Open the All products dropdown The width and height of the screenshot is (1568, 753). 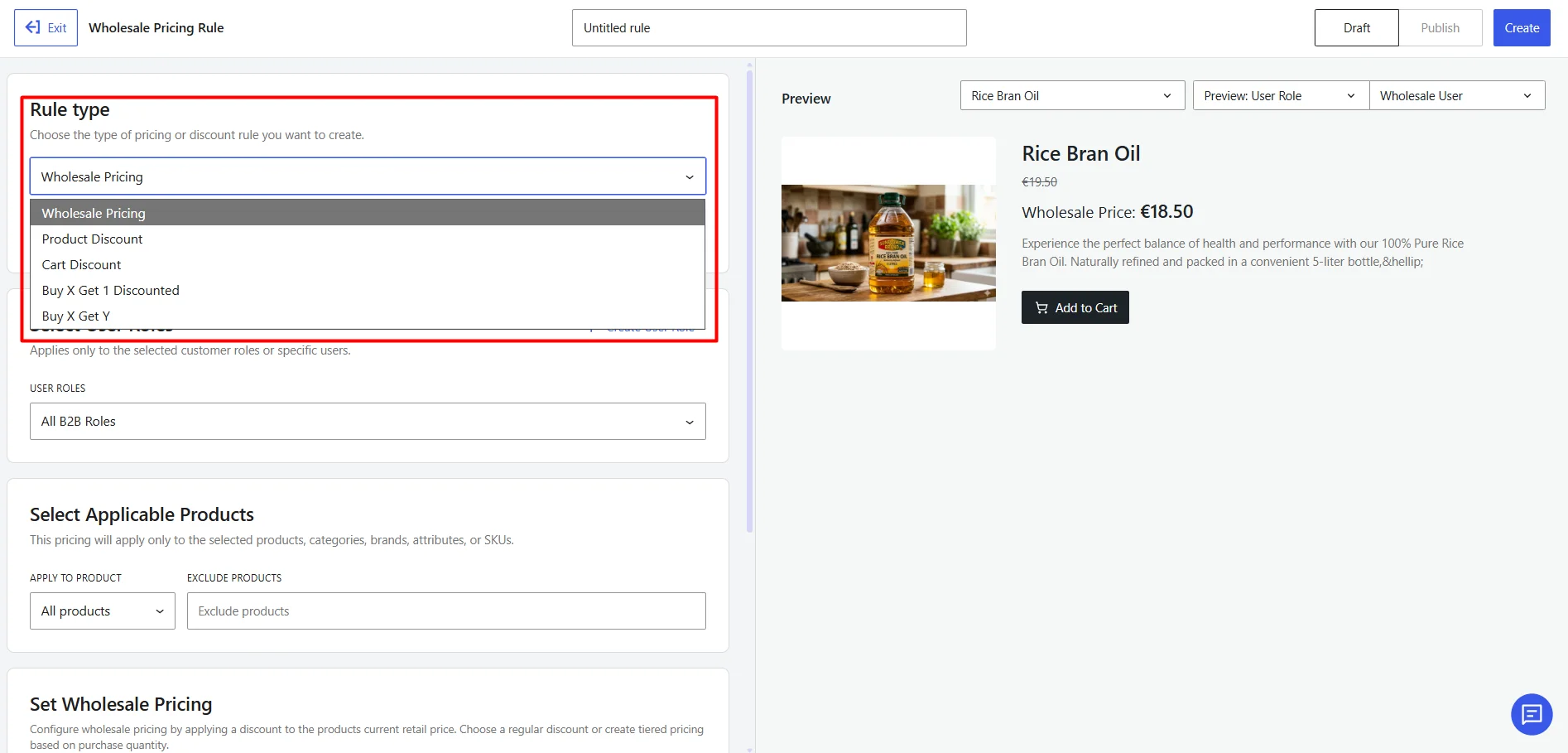[103, 611]
